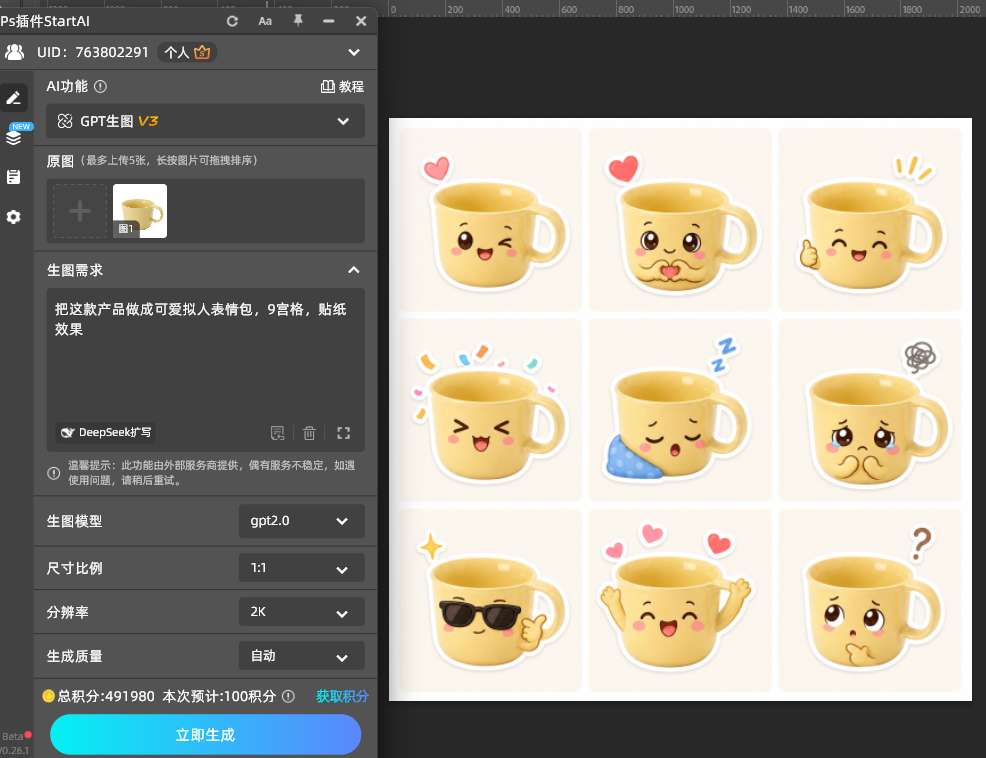The height and width of the screenshot is (758, 986).
Task: Open the GPT生图 V3 function dropdown
Action: coord(206,121)
